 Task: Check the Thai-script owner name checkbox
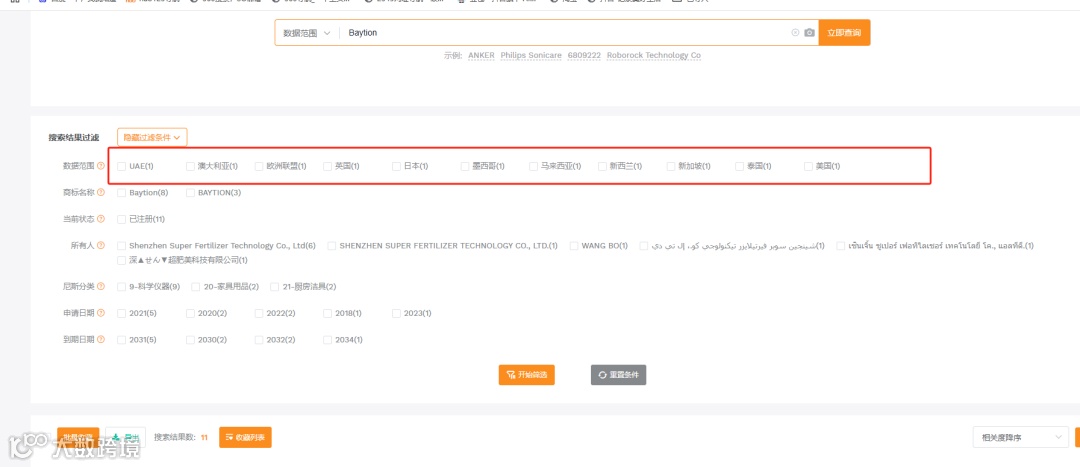tap(841, 245)
